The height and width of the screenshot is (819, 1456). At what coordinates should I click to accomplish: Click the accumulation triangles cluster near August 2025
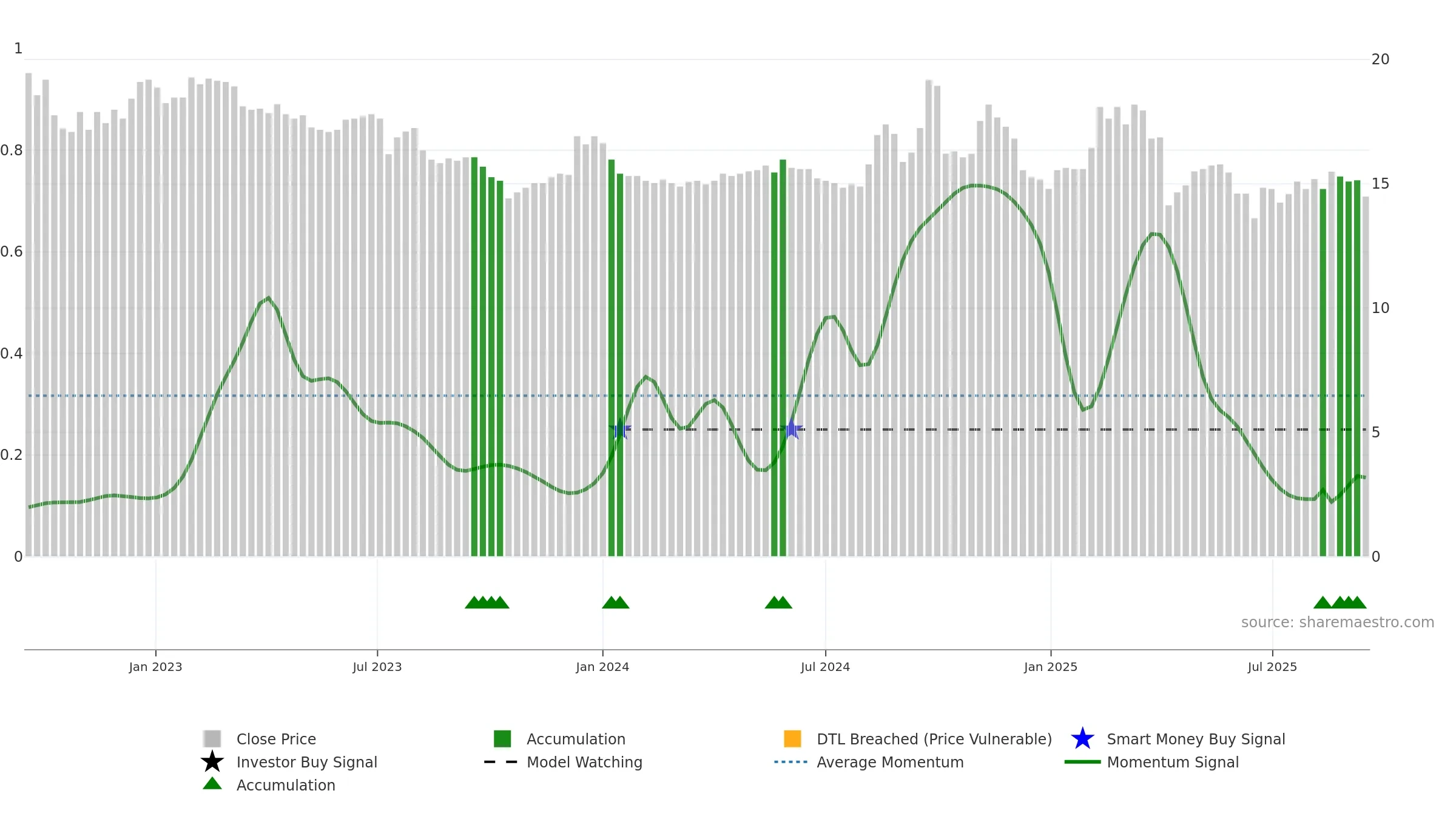coord(1340,602)
